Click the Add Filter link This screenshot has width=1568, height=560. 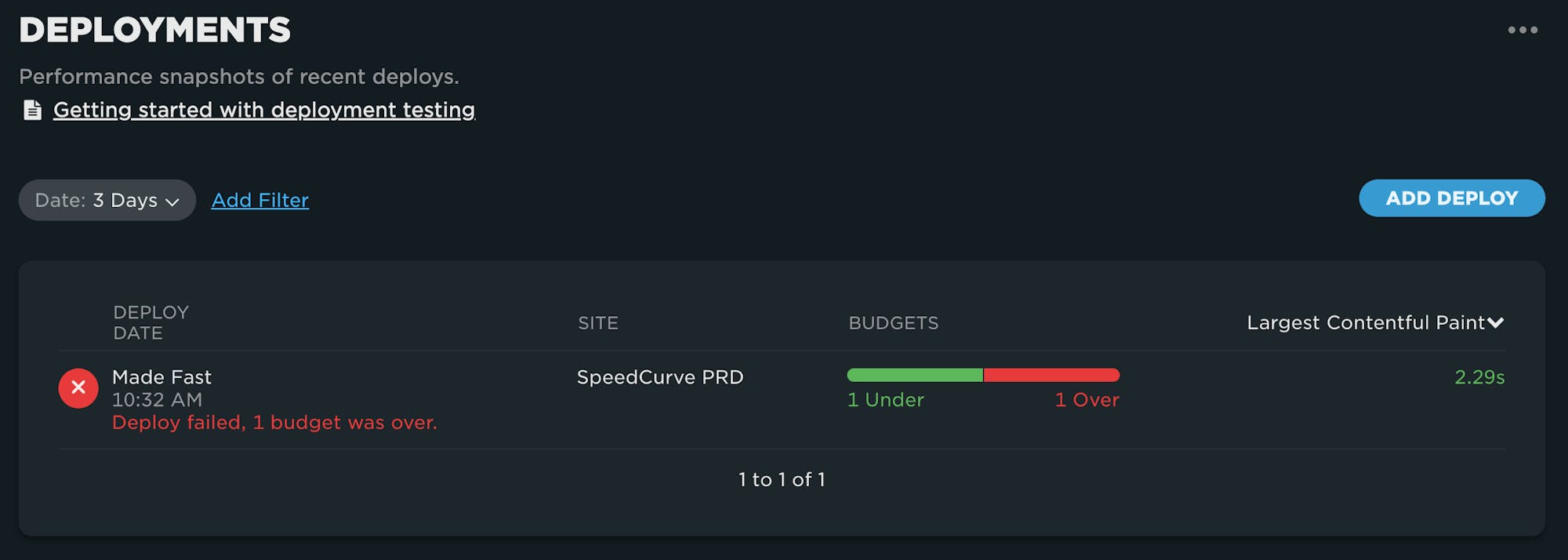coord(260,200)
